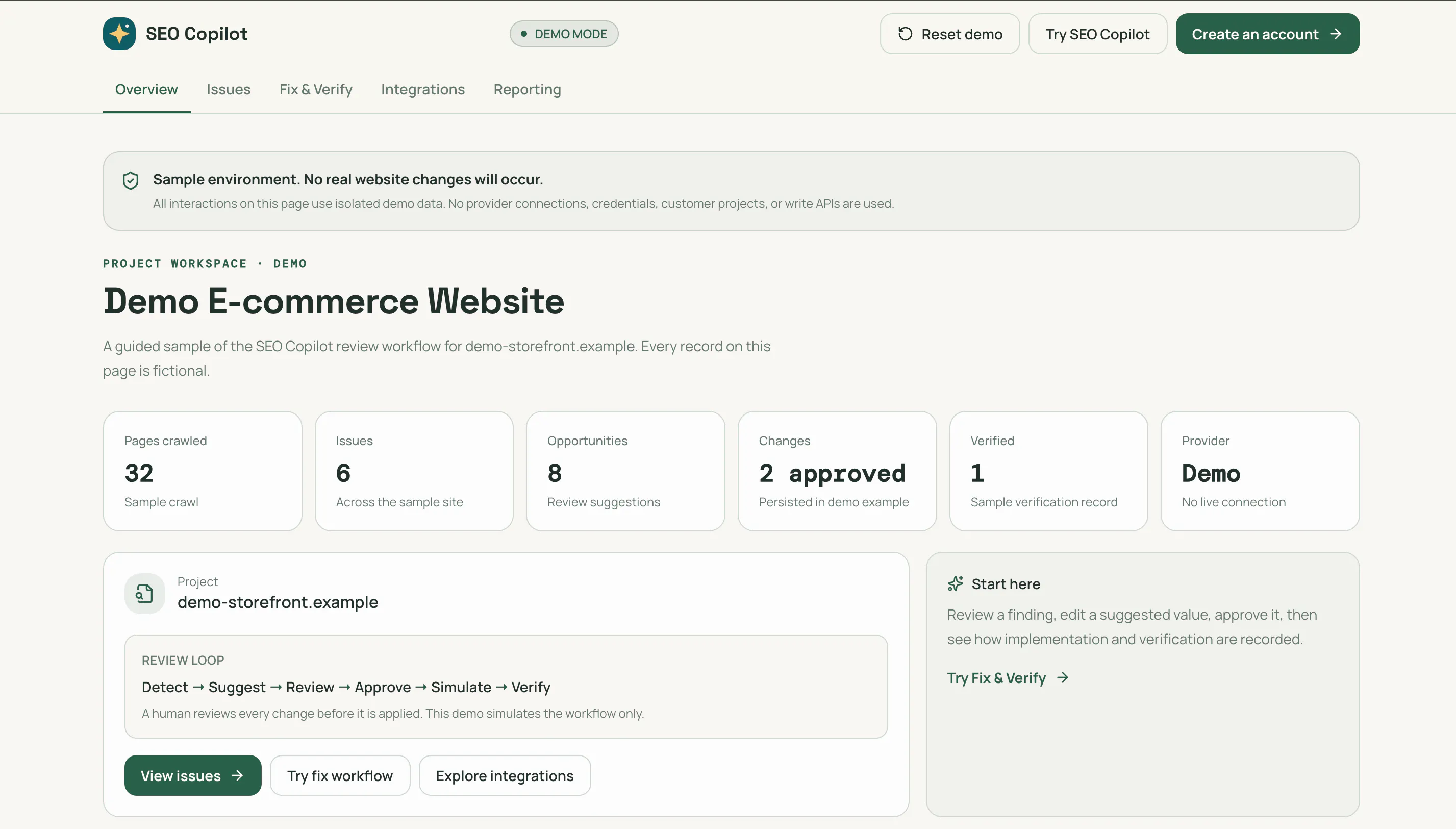The height and width of the screenshot is (829, 1456).
Task: Click 'PROJECT WORKSPACE · DEMO' label
Action: [x=205, y=263]
